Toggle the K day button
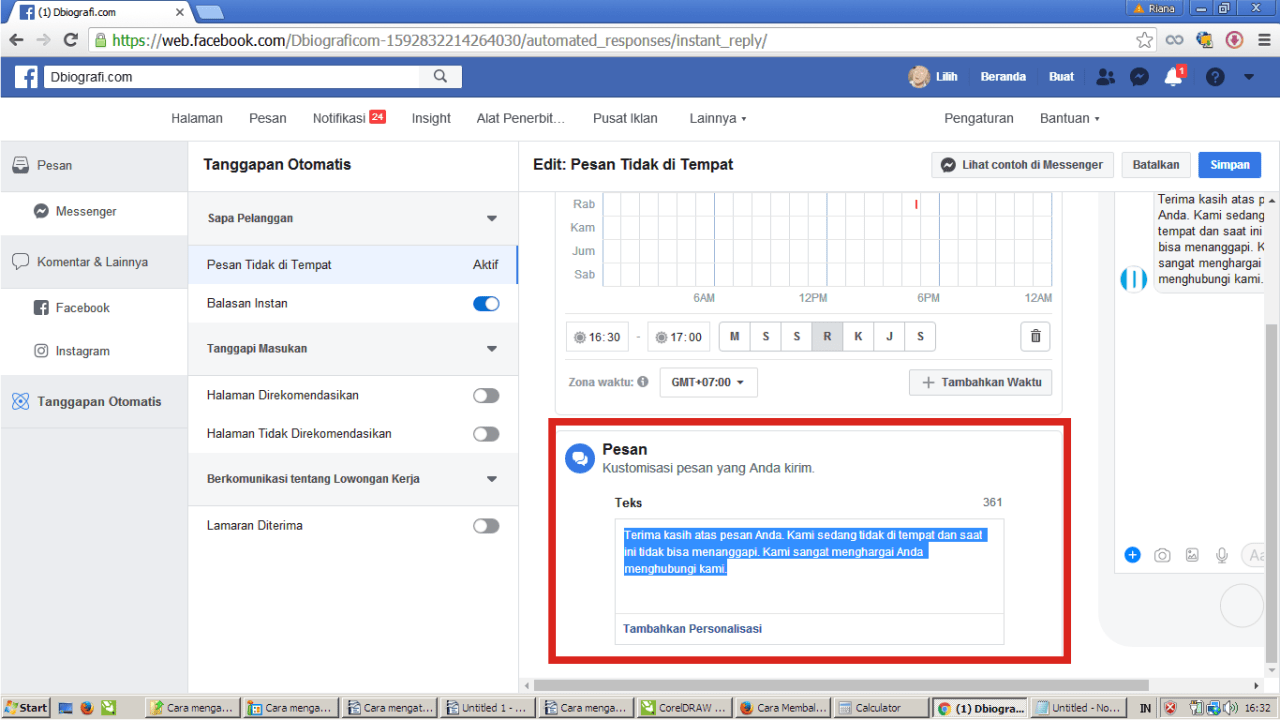 [x=858, y=337]
